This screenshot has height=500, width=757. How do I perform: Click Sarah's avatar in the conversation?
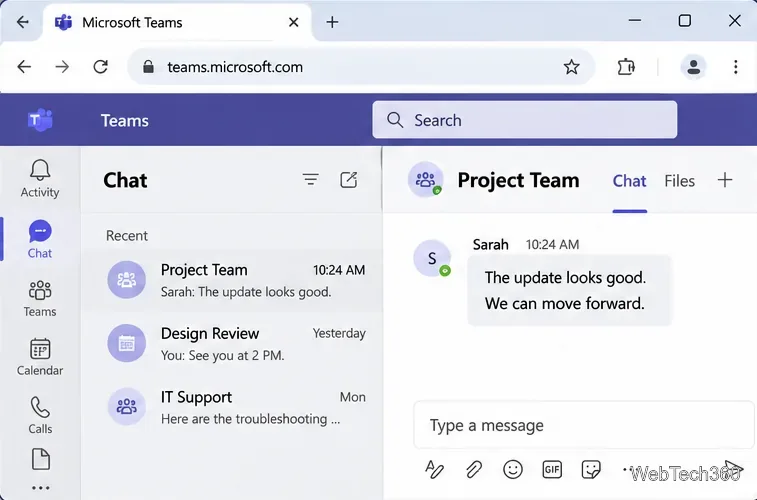[x=432, y=258]
